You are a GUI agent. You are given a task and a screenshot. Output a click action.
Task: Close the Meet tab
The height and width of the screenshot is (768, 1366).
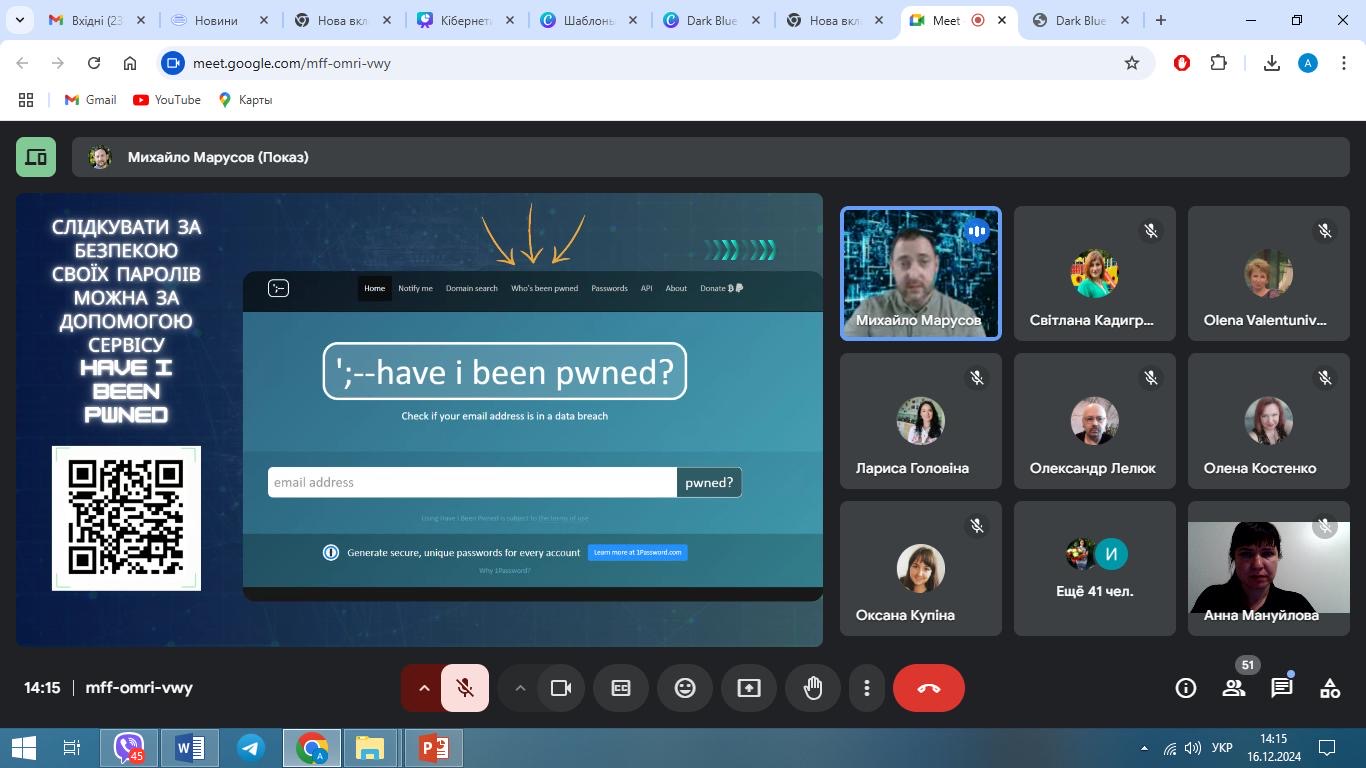1002,20
